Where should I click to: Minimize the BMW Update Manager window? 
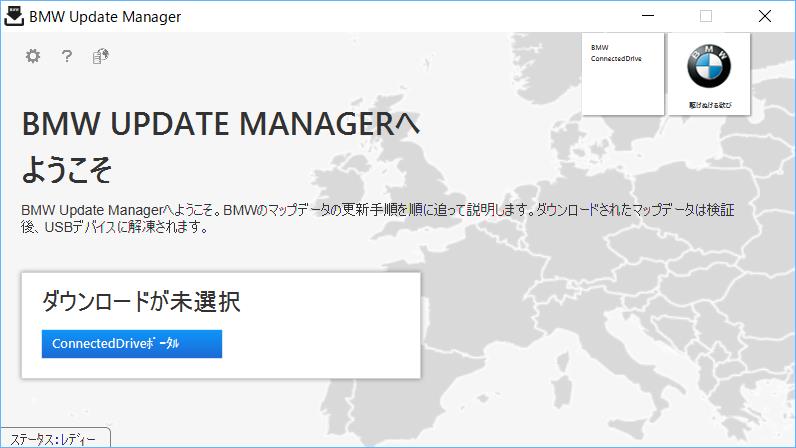648,16
